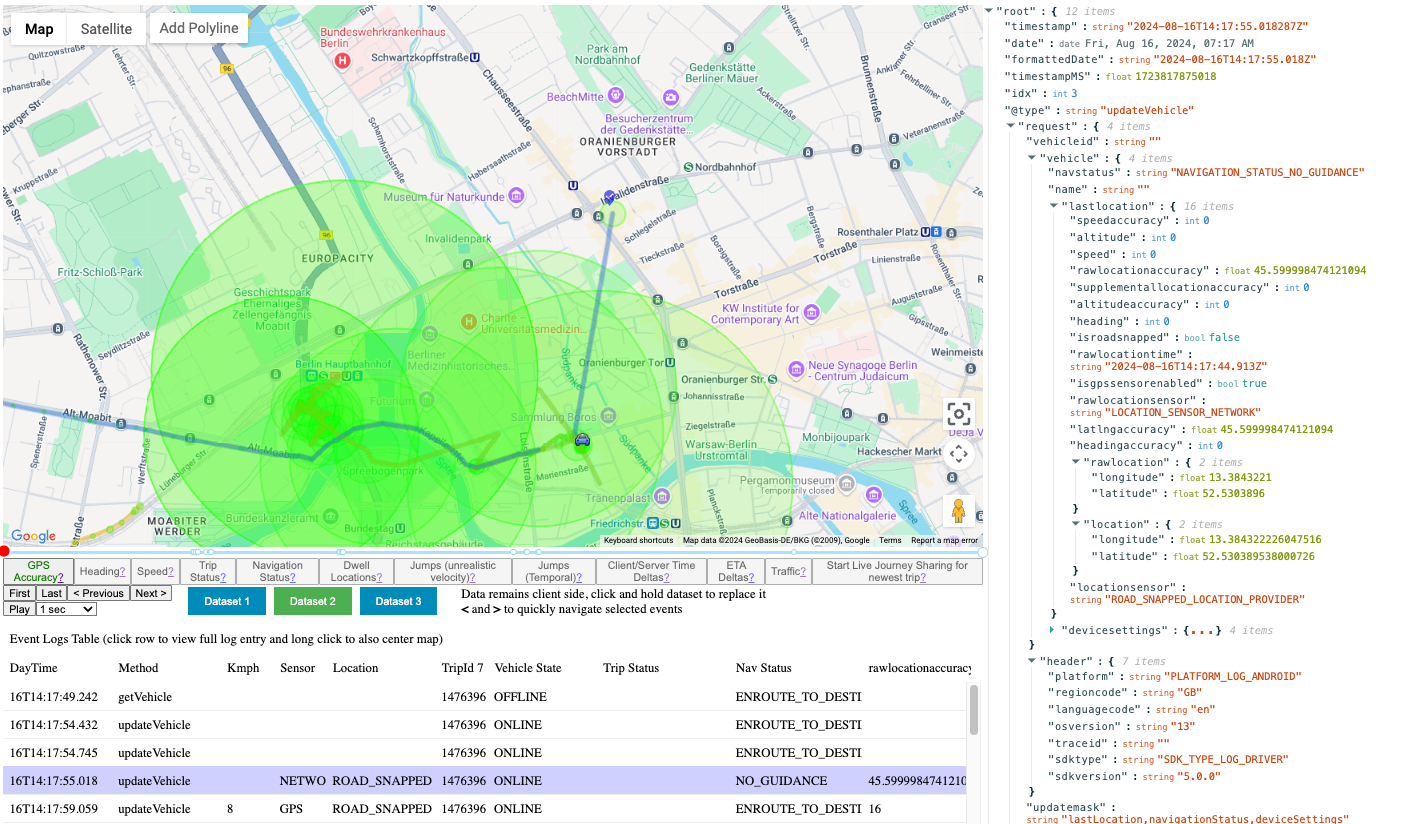Click the Schwartzkopffstraße U-Bahn station icon

coord(474,58)
